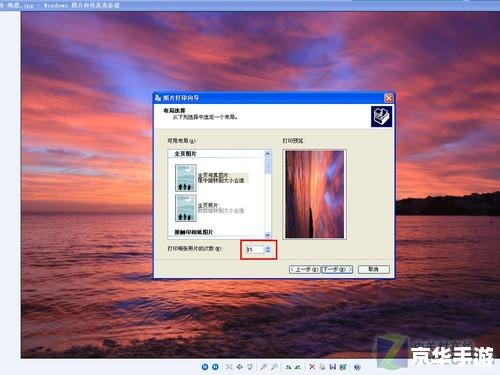
Task: Show image at actual size in viewer
Action: 240,367
